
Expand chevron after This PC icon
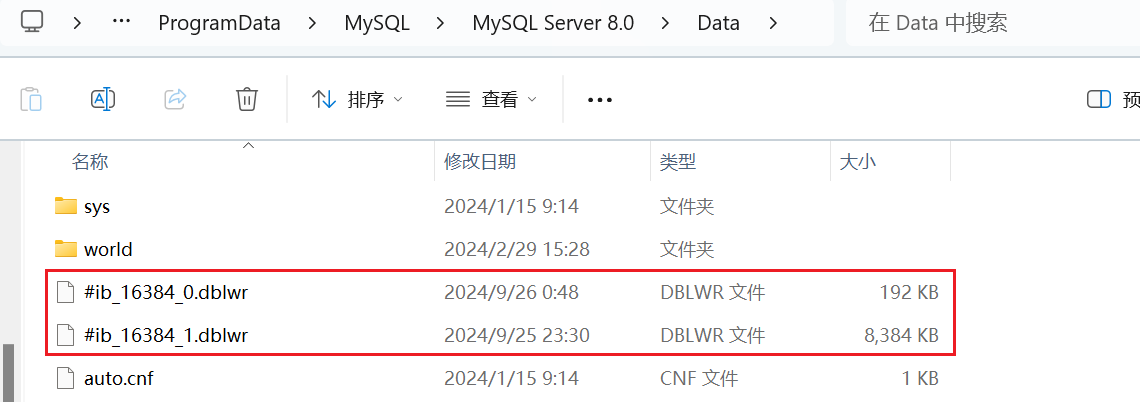[77, 23]
